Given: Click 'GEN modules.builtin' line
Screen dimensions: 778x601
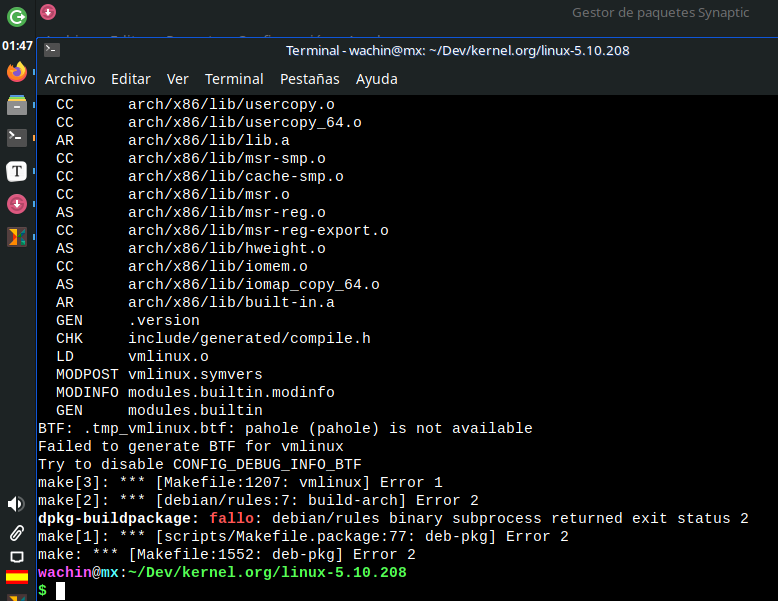Looking at the screenshot, I should click(159, 410).
